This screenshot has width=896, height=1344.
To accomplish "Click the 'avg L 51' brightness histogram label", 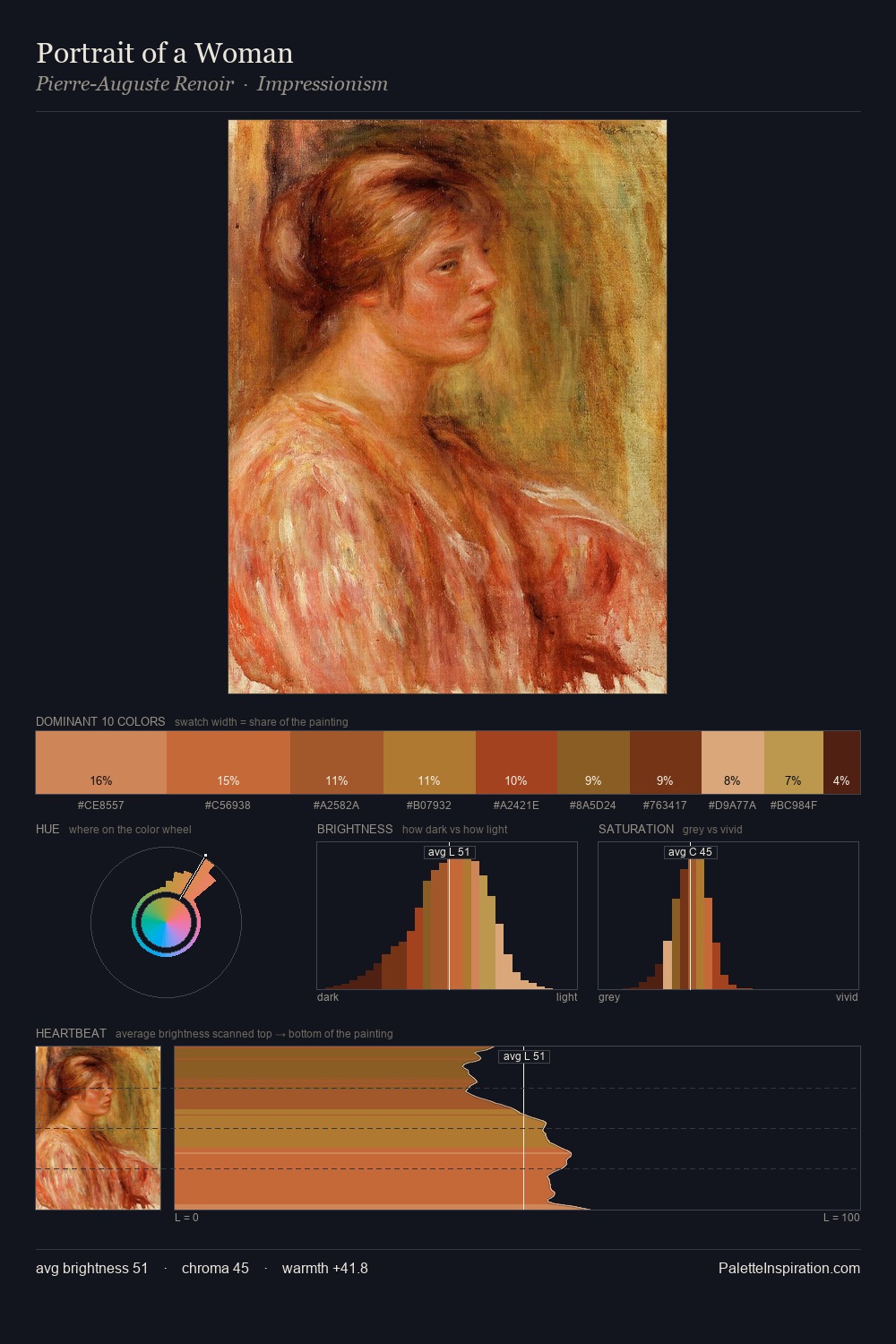I will [x=449, y=852].
